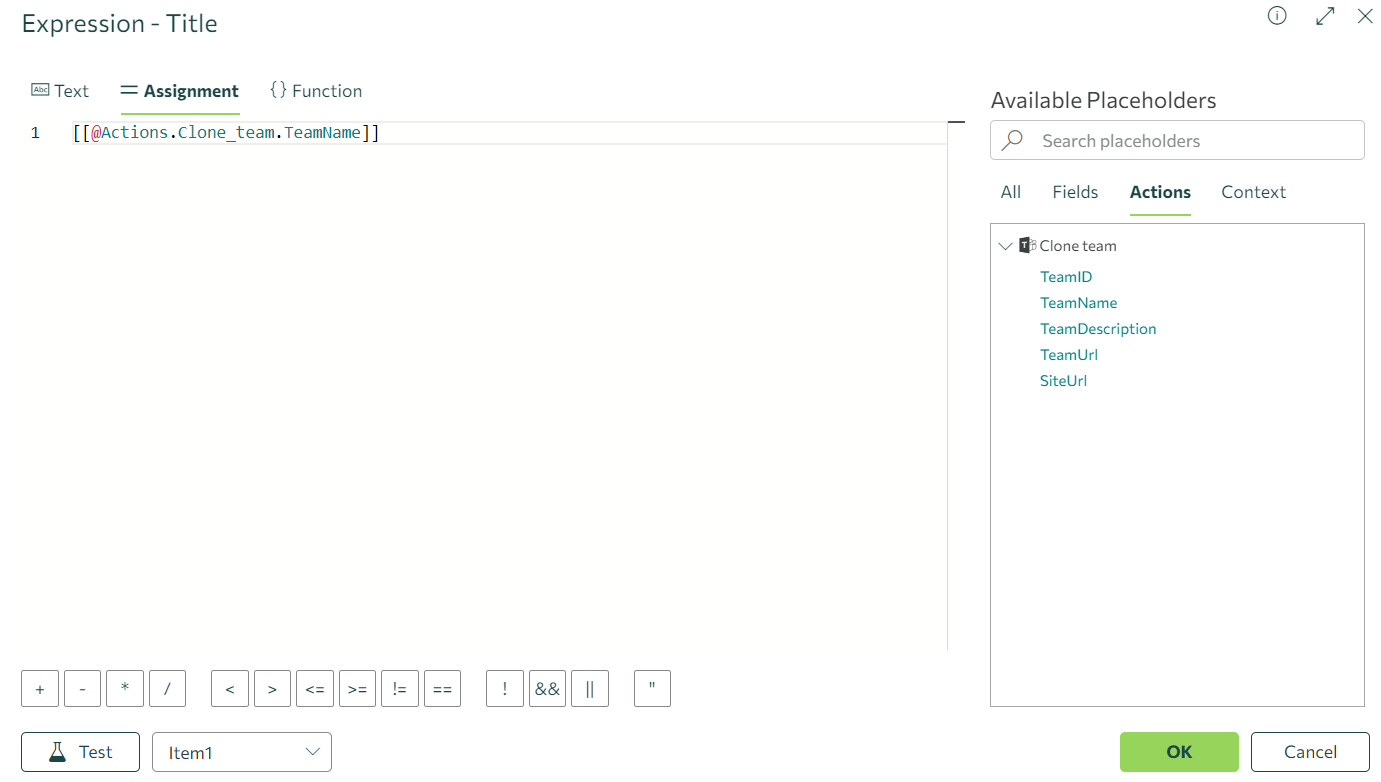Confirm with the green OK button

click(x=1179, y=752)
